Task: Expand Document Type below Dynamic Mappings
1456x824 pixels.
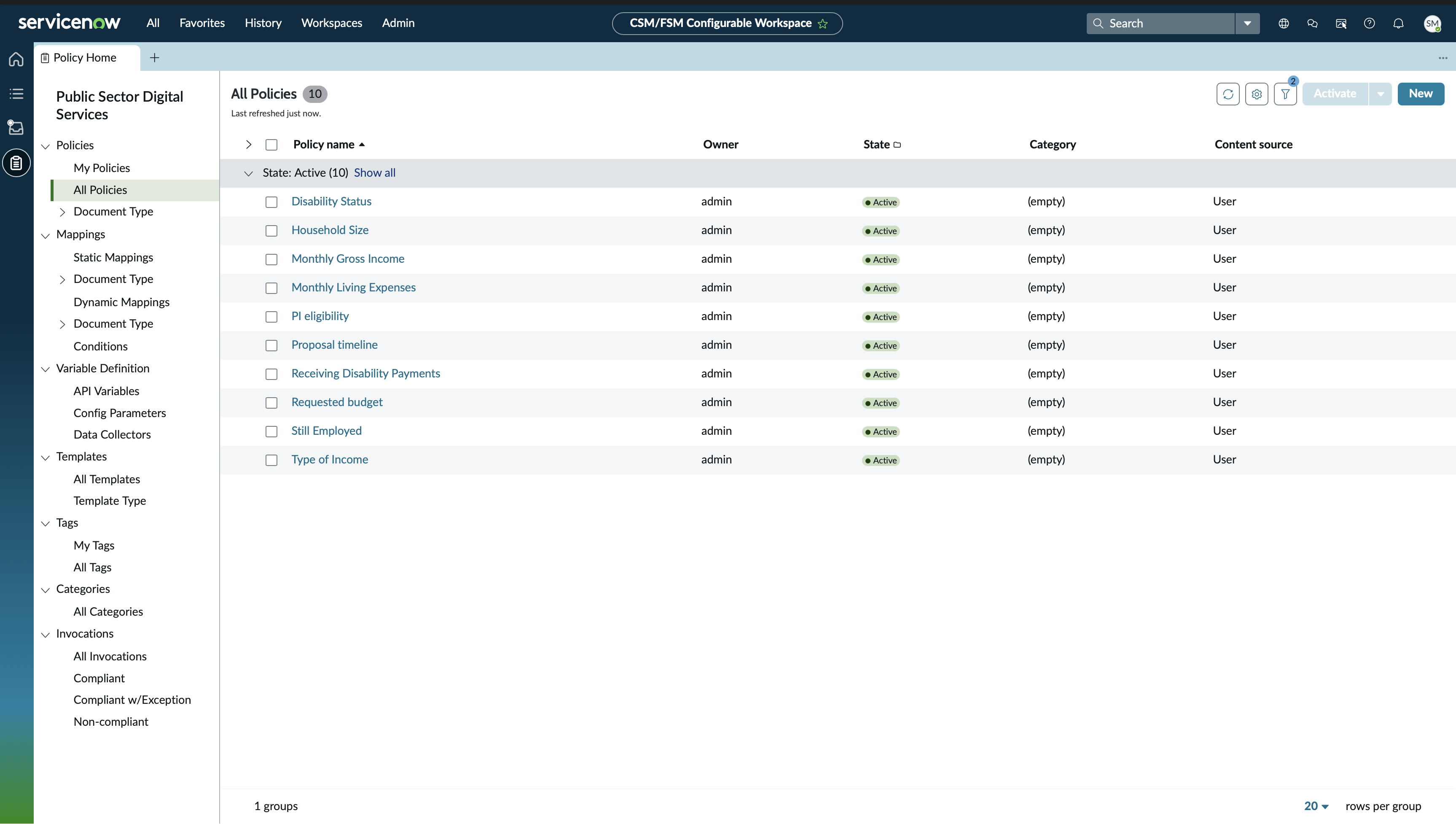Action: (x=62, y=324)
